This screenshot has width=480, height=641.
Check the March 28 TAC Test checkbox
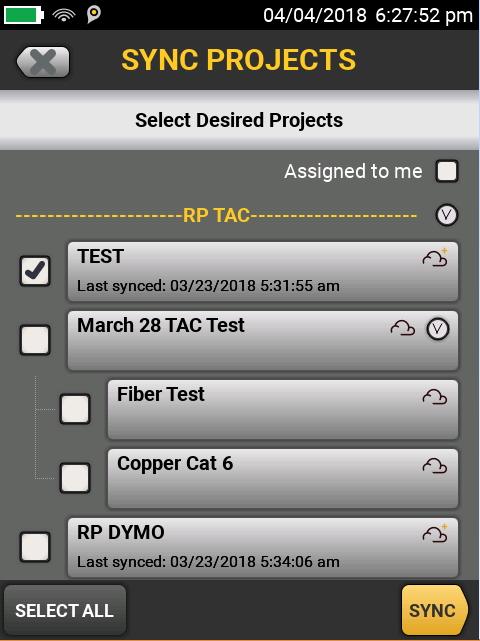35,340
